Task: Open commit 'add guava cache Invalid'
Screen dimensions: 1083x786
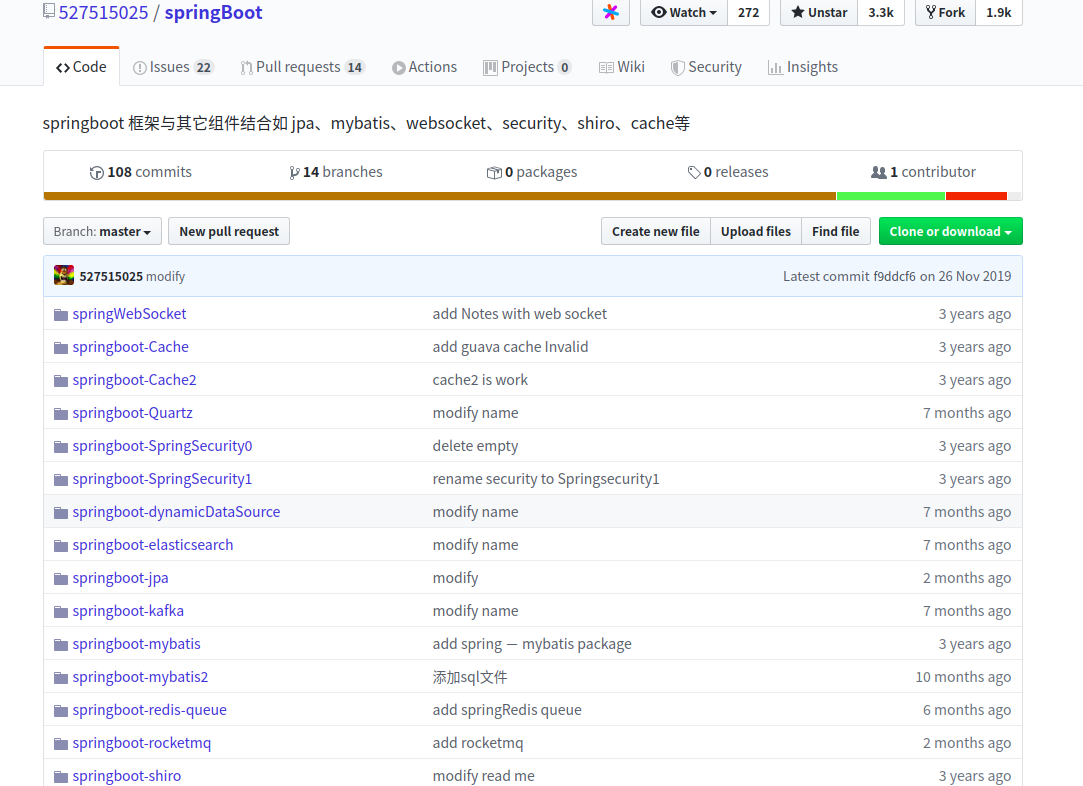Action: pyautogui.click(x=510, y=347)
